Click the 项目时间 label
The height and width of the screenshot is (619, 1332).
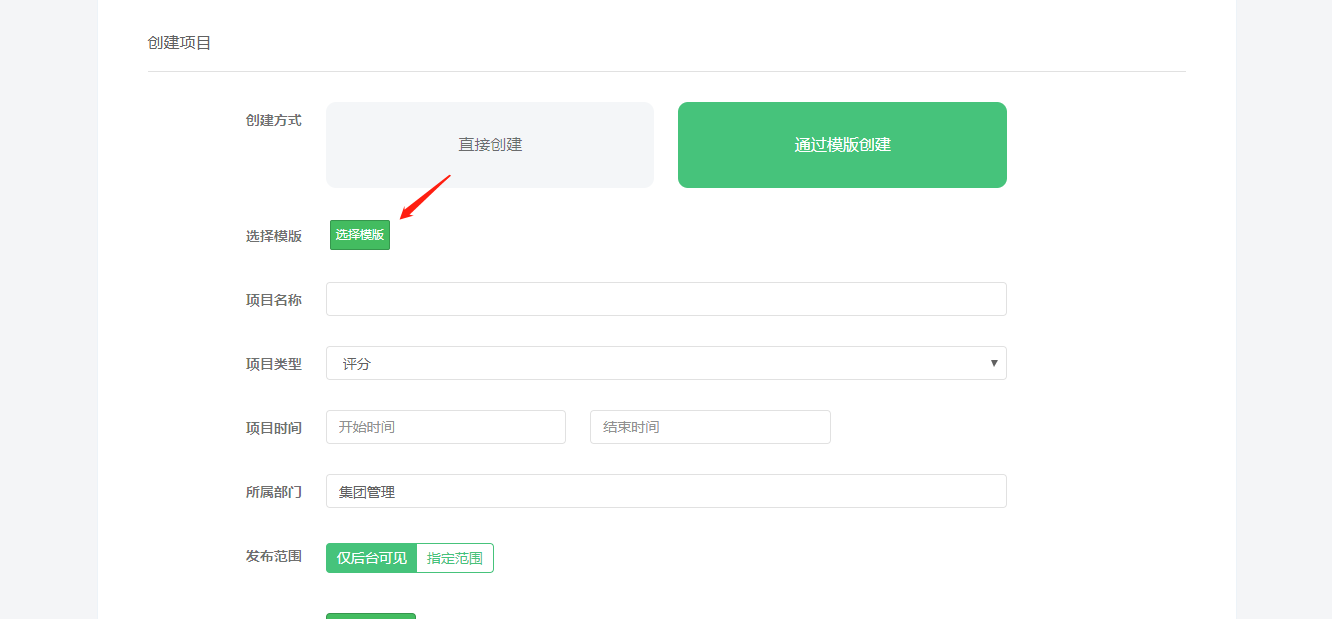(x=274, y=428)
